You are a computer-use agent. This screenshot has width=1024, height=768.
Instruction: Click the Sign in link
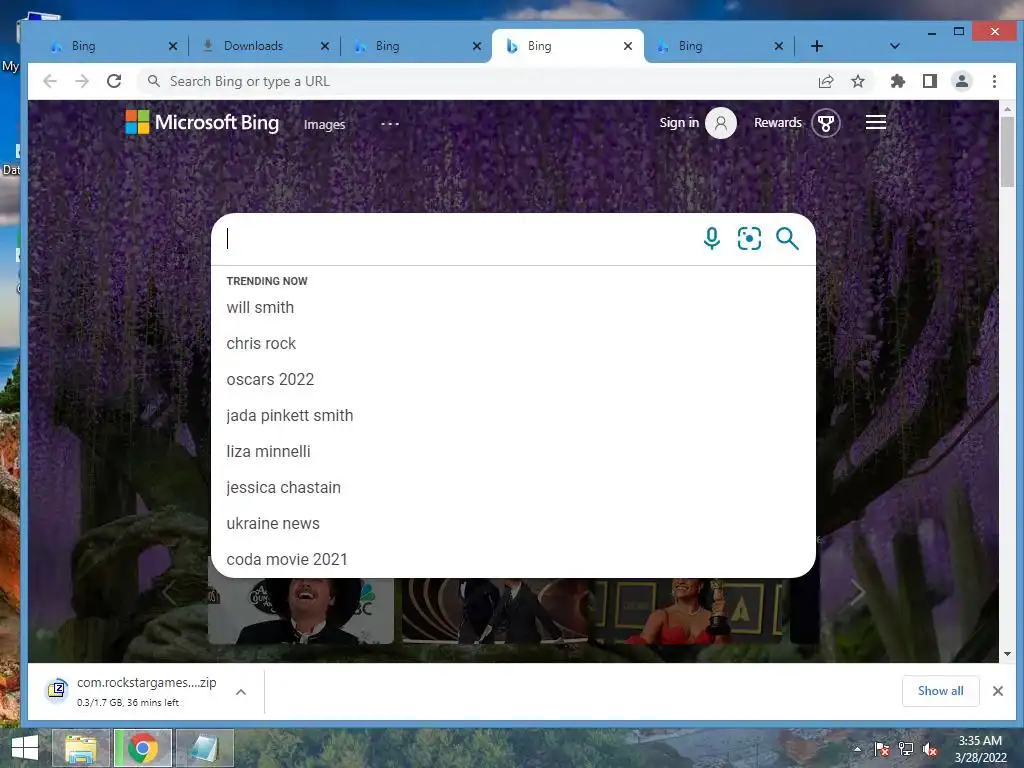[x=679, y=122]
